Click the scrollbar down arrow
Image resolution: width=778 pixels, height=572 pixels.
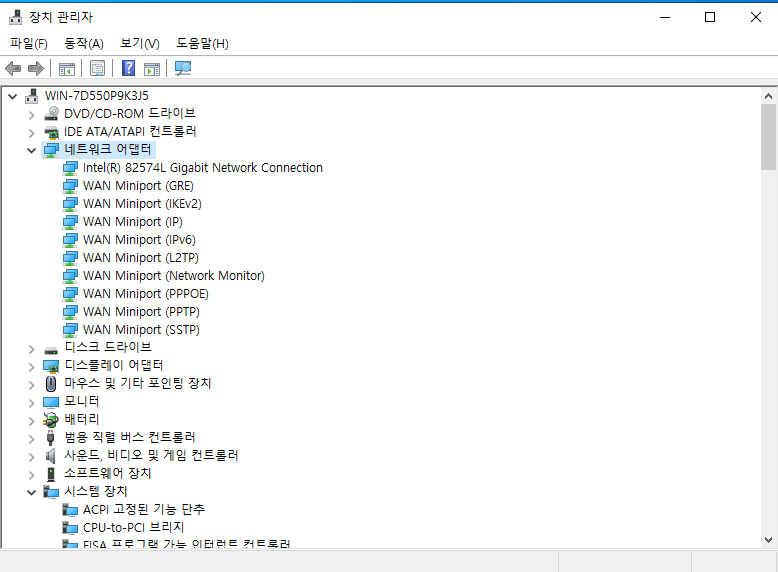point(769,540)
